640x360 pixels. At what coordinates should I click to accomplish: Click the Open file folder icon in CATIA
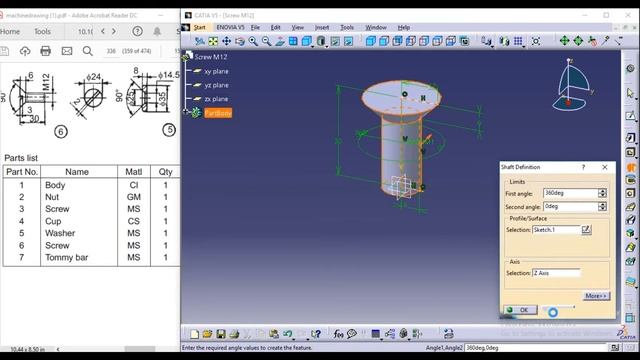207,334
